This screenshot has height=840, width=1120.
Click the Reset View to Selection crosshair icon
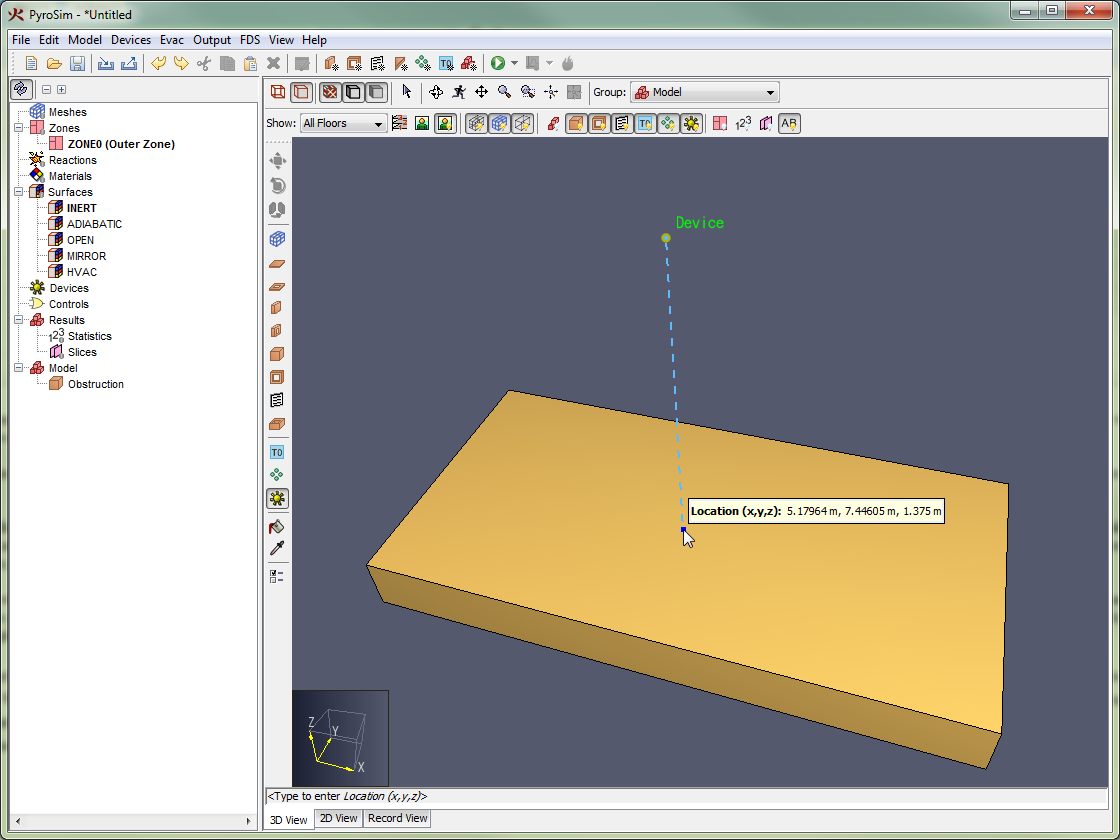pyautogui.click(x=551, y=91)
